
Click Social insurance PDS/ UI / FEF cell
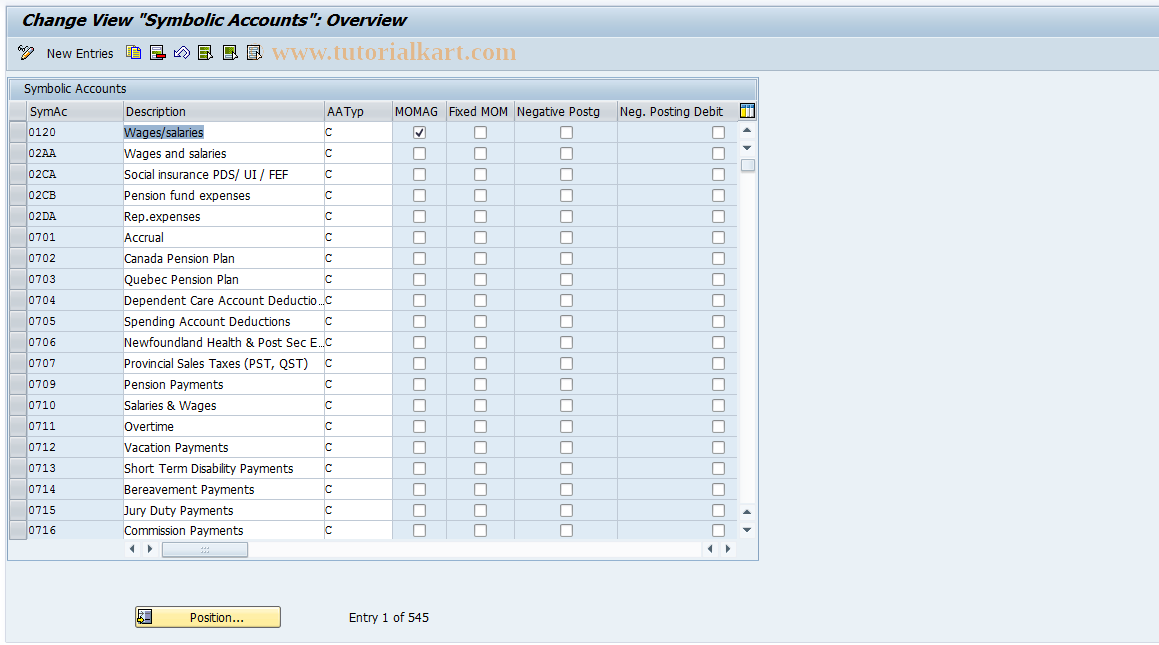click(x=223, y=174)
